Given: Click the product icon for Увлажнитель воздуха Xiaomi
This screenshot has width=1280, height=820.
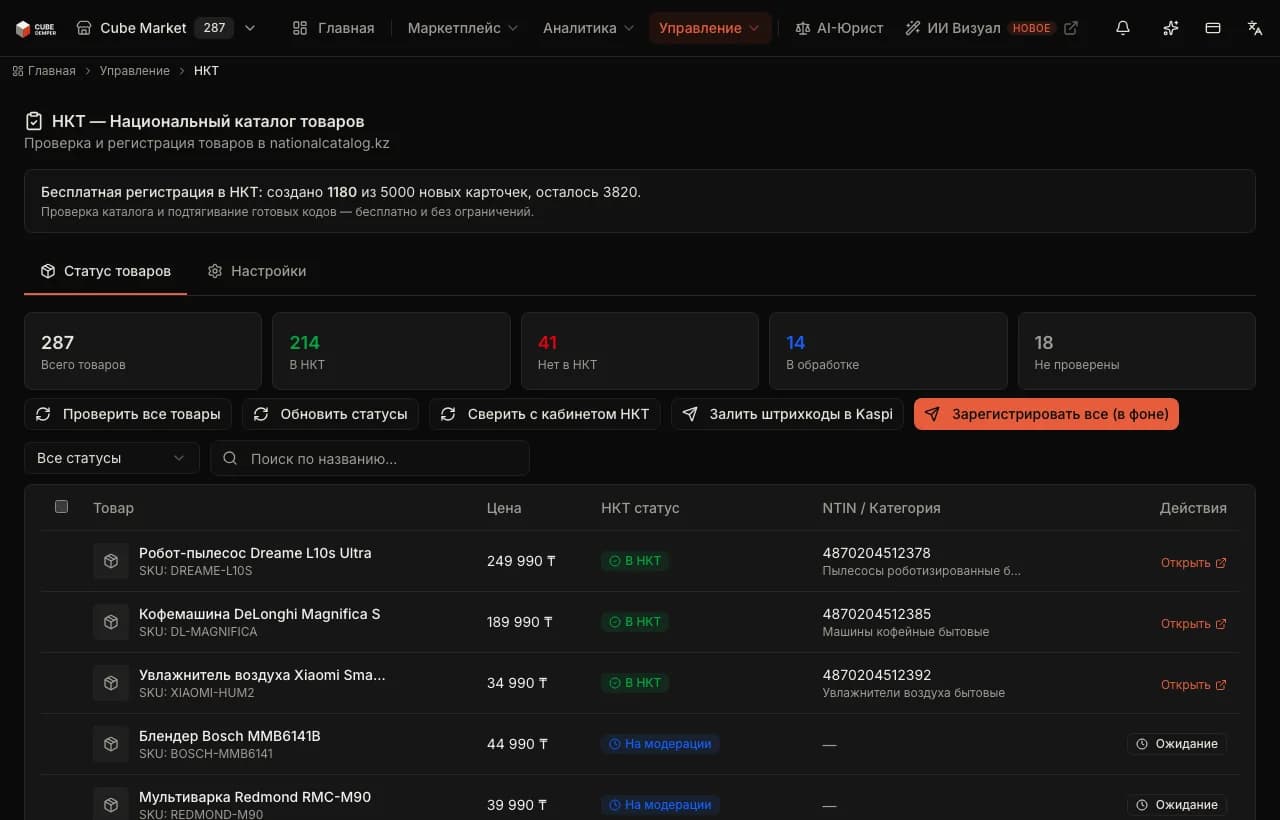Looking at the screenshot, I should [111, 683].
